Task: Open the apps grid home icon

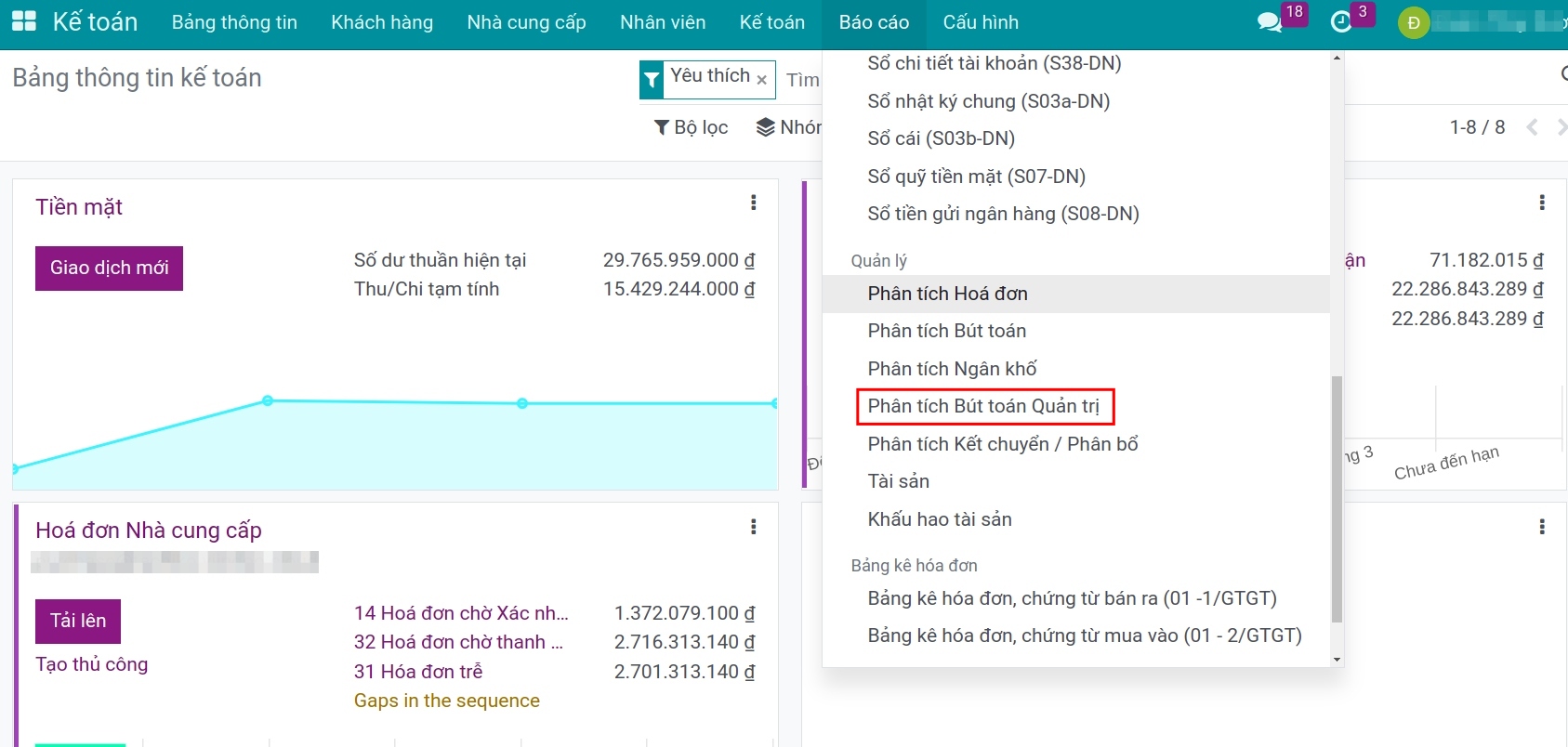Action: click(23, 22)
